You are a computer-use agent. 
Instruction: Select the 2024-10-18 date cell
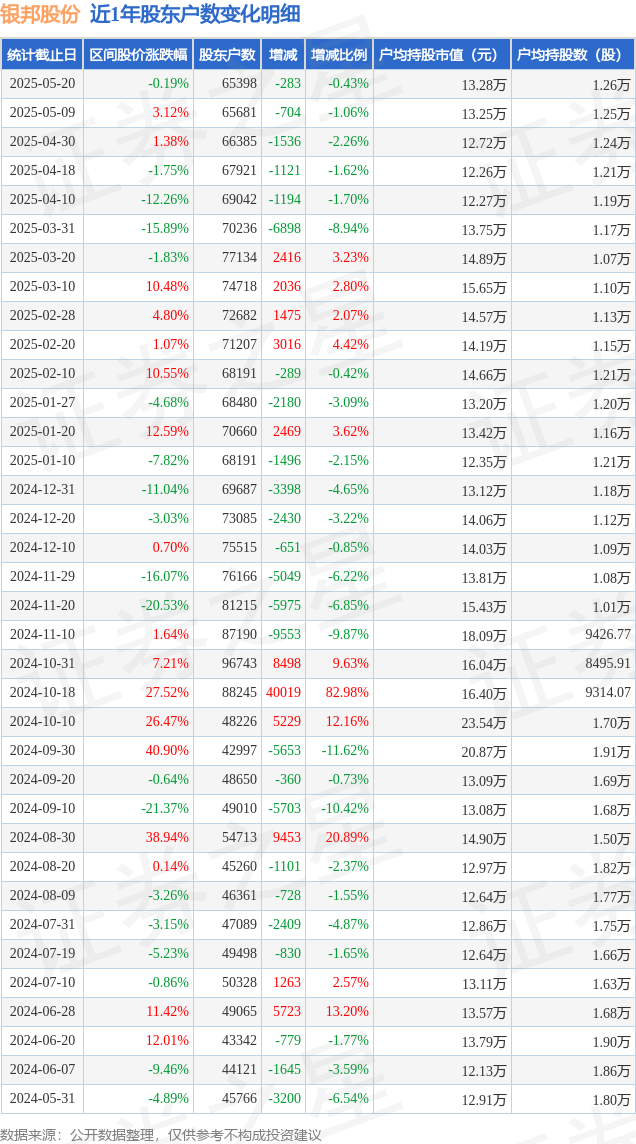tap(43, 692)
